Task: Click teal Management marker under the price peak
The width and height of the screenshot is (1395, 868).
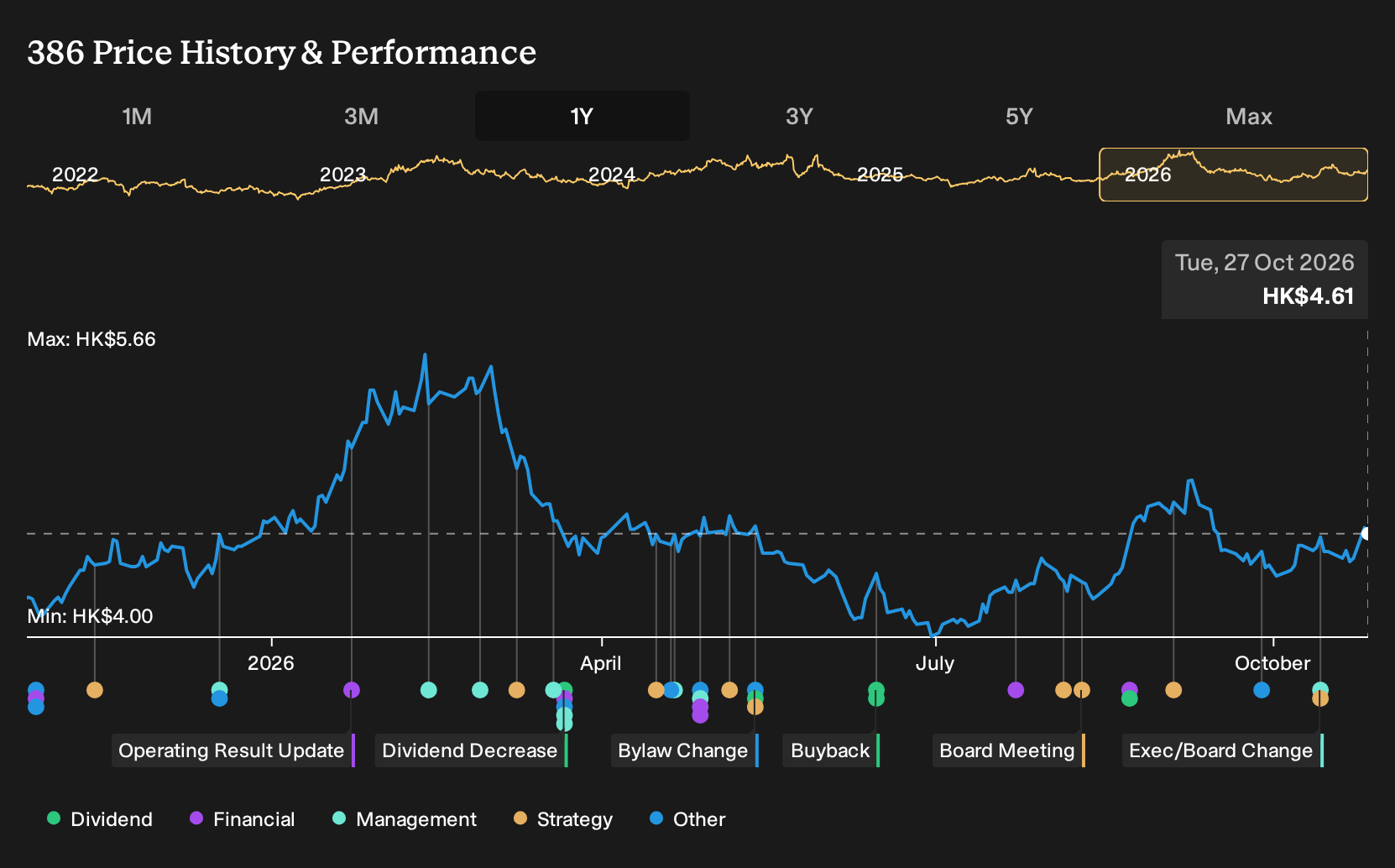Action: point(428,690)
